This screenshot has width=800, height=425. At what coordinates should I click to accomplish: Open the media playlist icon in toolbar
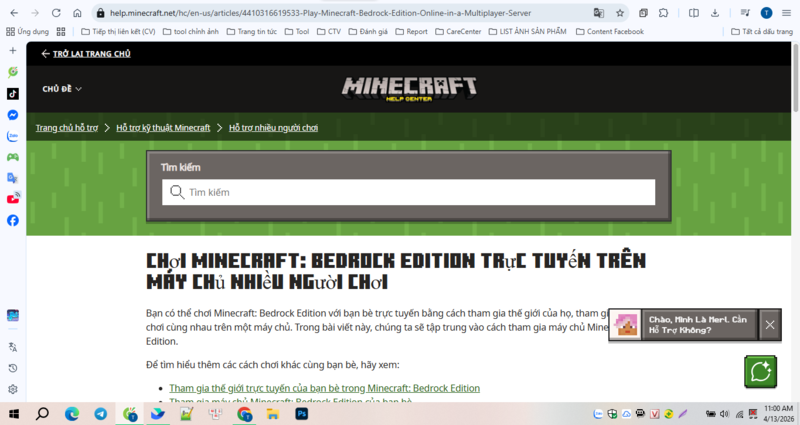(745, 13)
